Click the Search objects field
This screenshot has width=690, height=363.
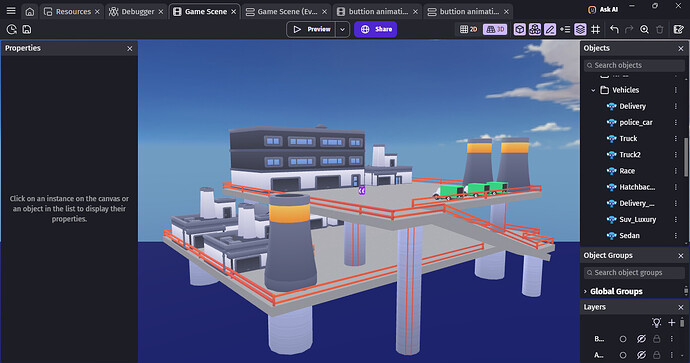coord(634,65)
